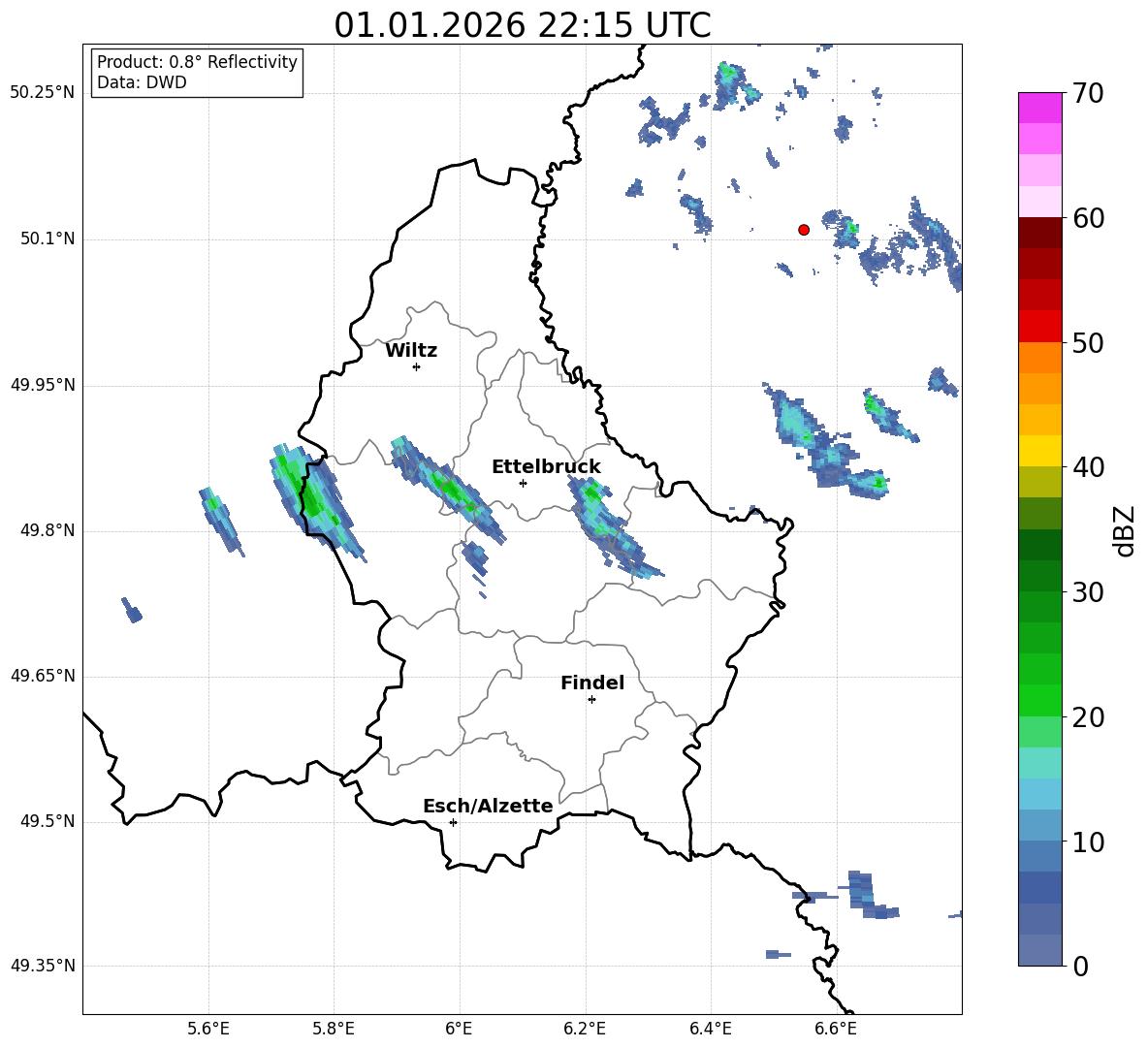Click the 49.65°N latitude label

click(x=42, y=676)
